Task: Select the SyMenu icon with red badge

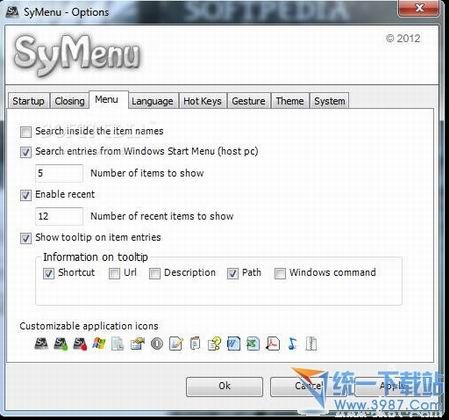Action: 80,344
